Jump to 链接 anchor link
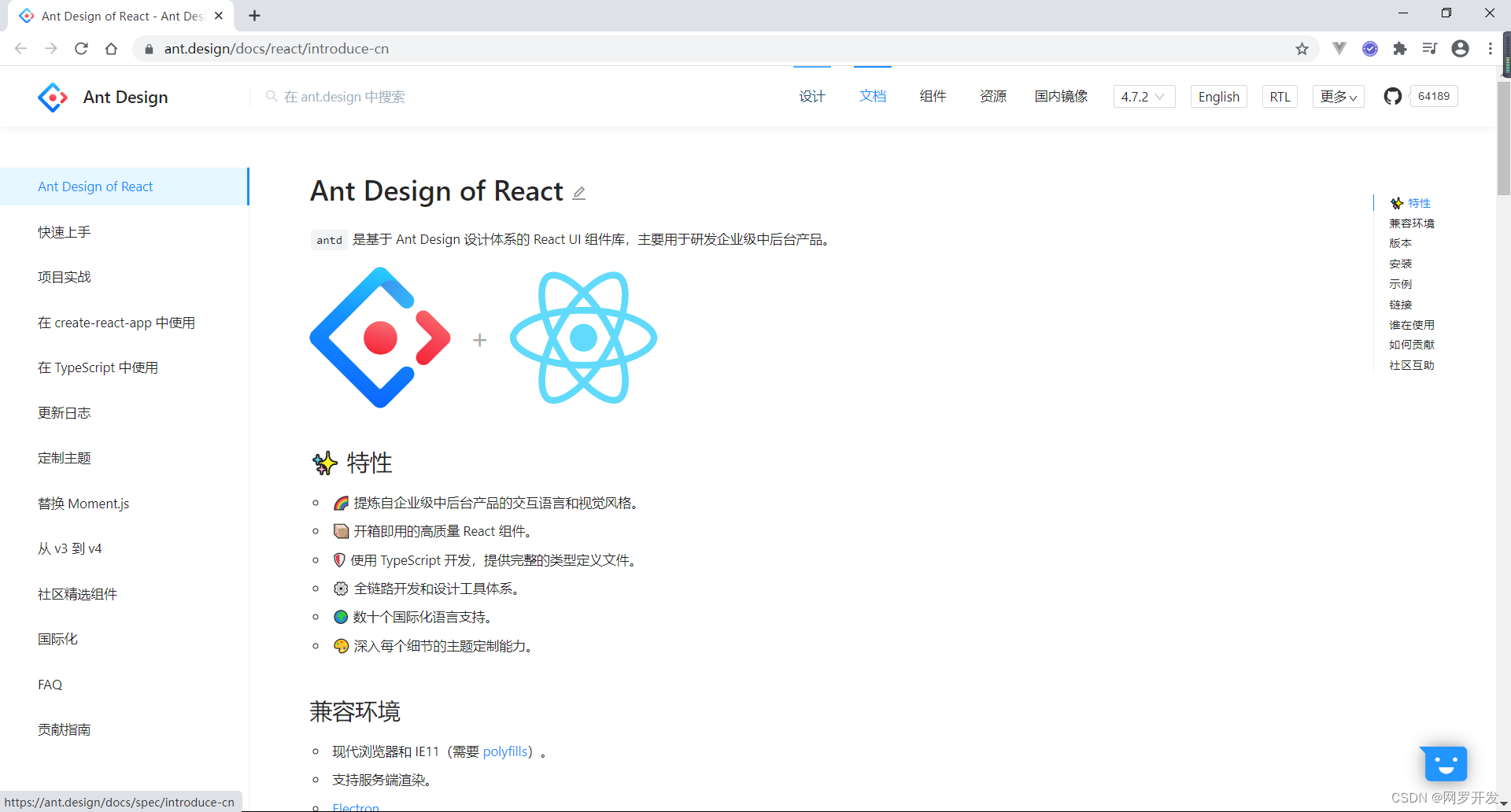The width and height of the screenshot is (1511, 812). [1401, 304]
